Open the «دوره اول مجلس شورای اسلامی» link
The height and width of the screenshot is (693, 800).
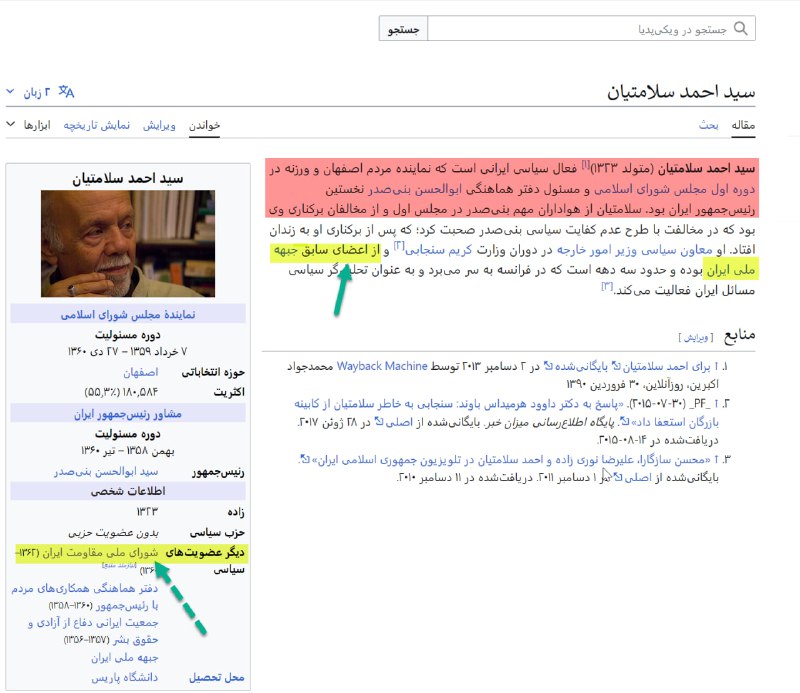click(673, 189)
